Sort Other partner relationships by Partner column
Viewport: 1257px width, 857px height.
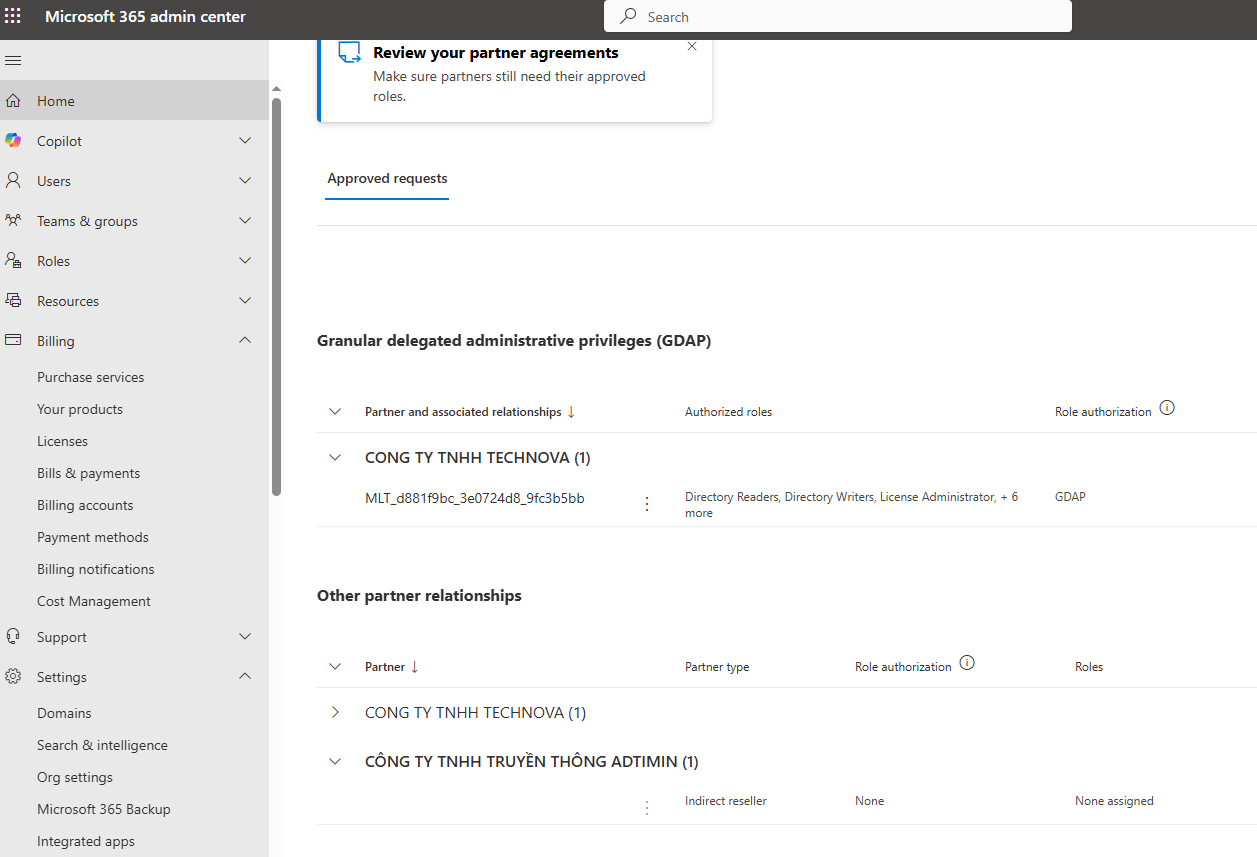(392, 667)
